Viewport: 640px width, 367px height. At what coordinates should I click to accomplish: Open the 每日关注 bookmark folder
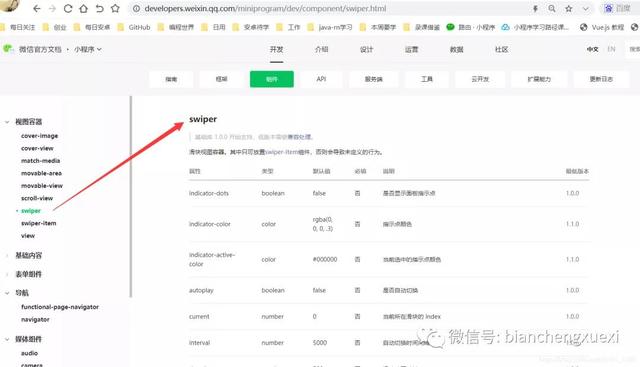click(18, 27)
